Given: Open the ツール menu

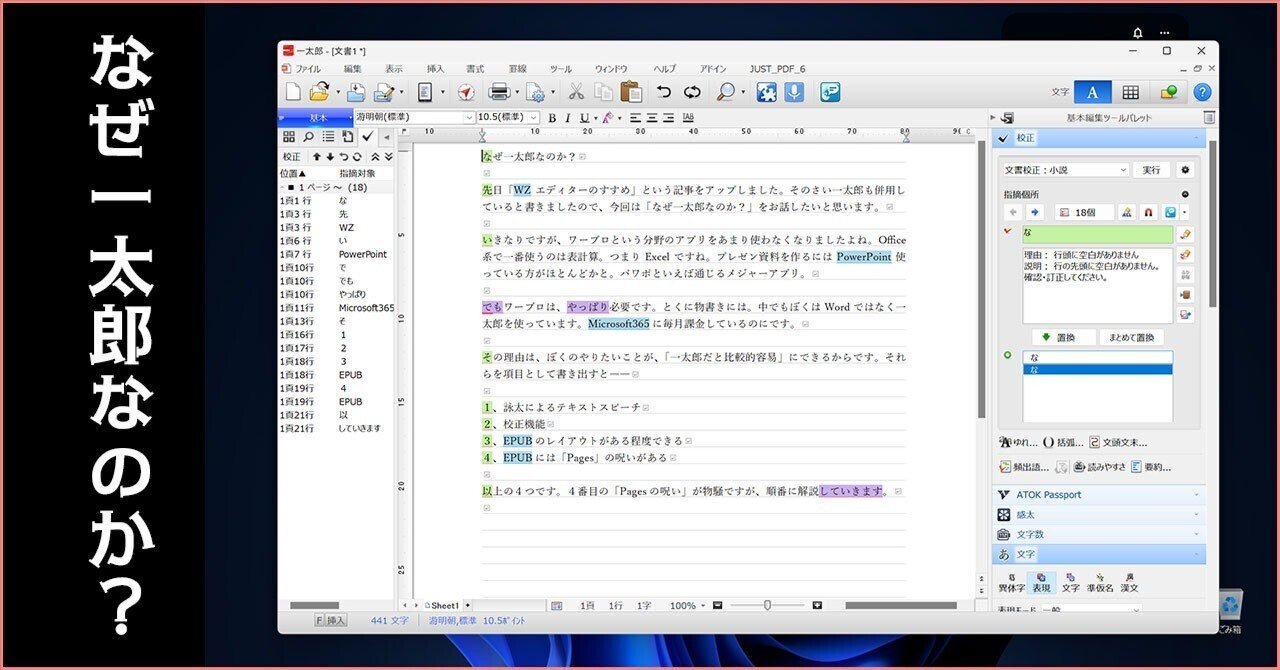Looking at the screenshot, I should [x=560, y=68].
